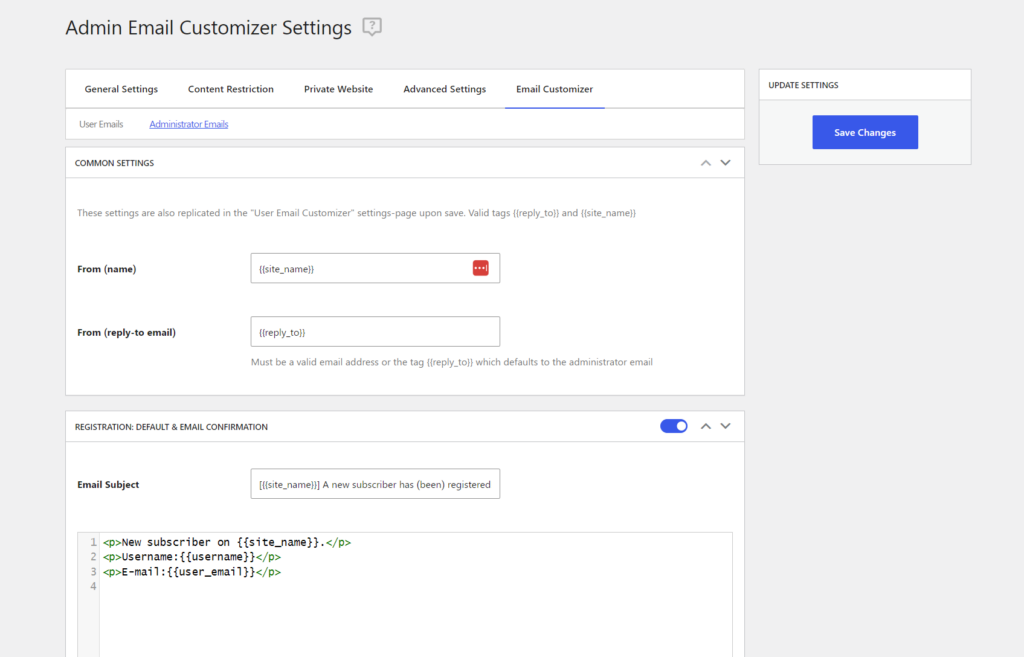Viewport: 1024px width, 657px height.
Task: Click the red extension icon in From (name) field
Action: [x=480, y=268]
